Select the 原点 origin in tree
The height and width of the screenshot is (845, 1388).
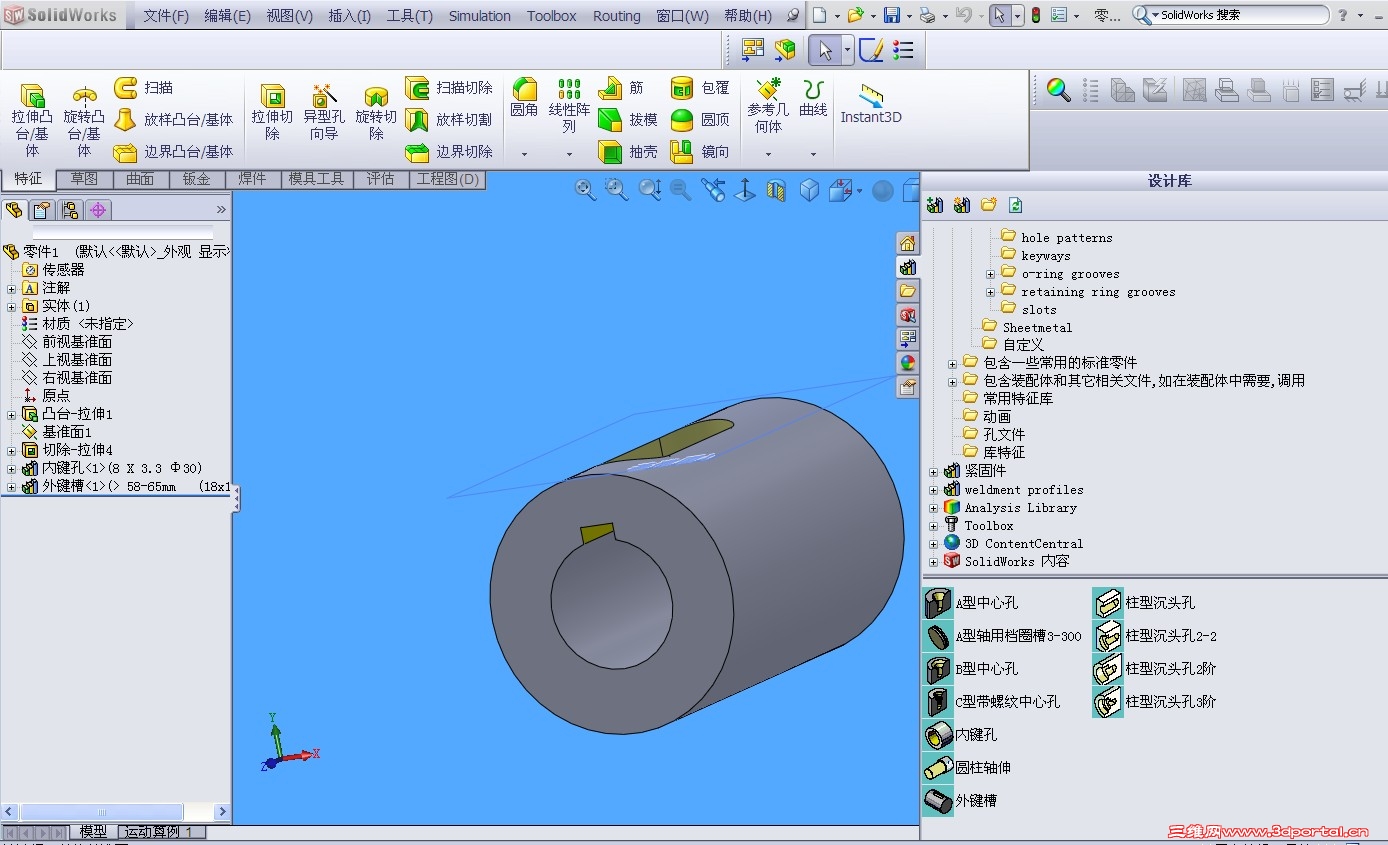point(46,396)
